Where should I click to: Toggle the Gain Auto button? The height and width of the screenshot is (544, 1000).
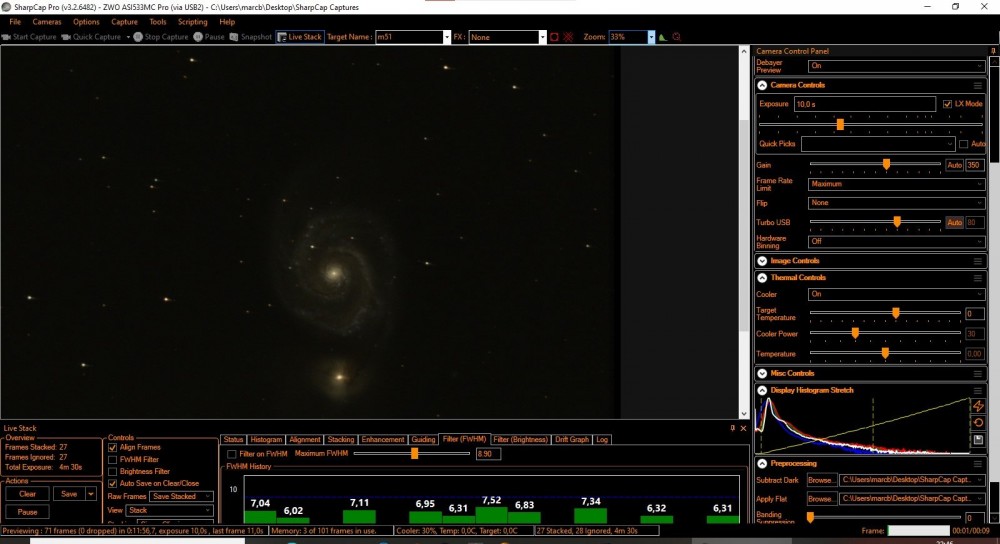[954, 165]
